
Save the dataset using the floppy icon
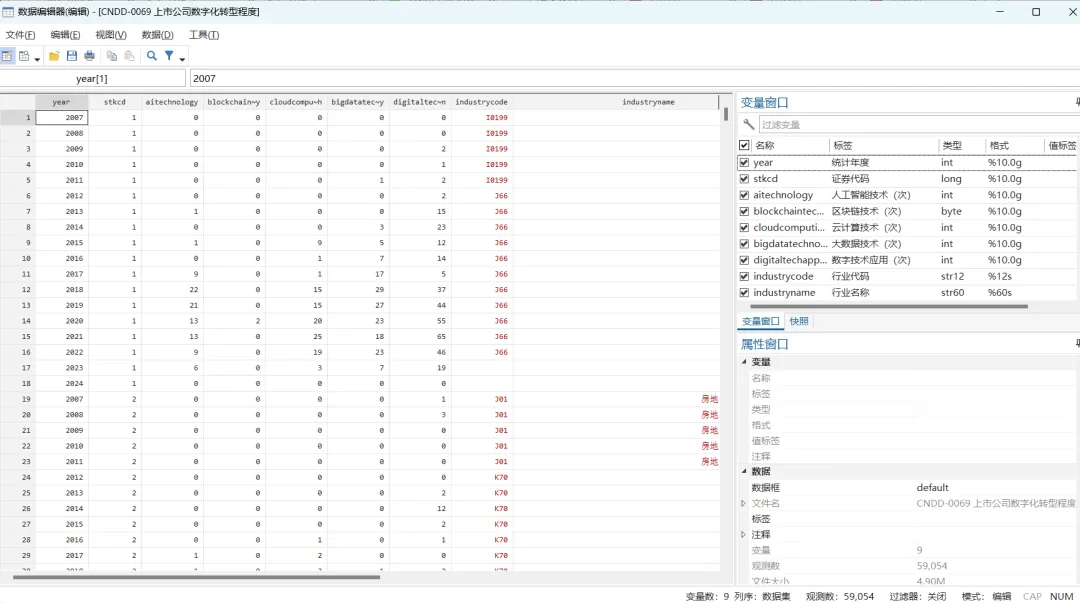72,57
